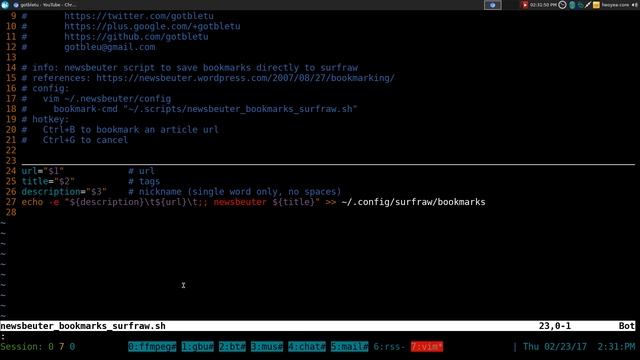
Task: Switch to tmux window 1:qbu
Action: [x=198, y=347]
